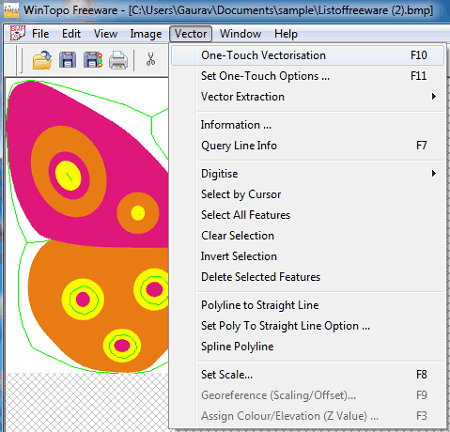Click the Print icon in toolbar
The width and height of the screenshot is (450, 432).
click(118, 60)
